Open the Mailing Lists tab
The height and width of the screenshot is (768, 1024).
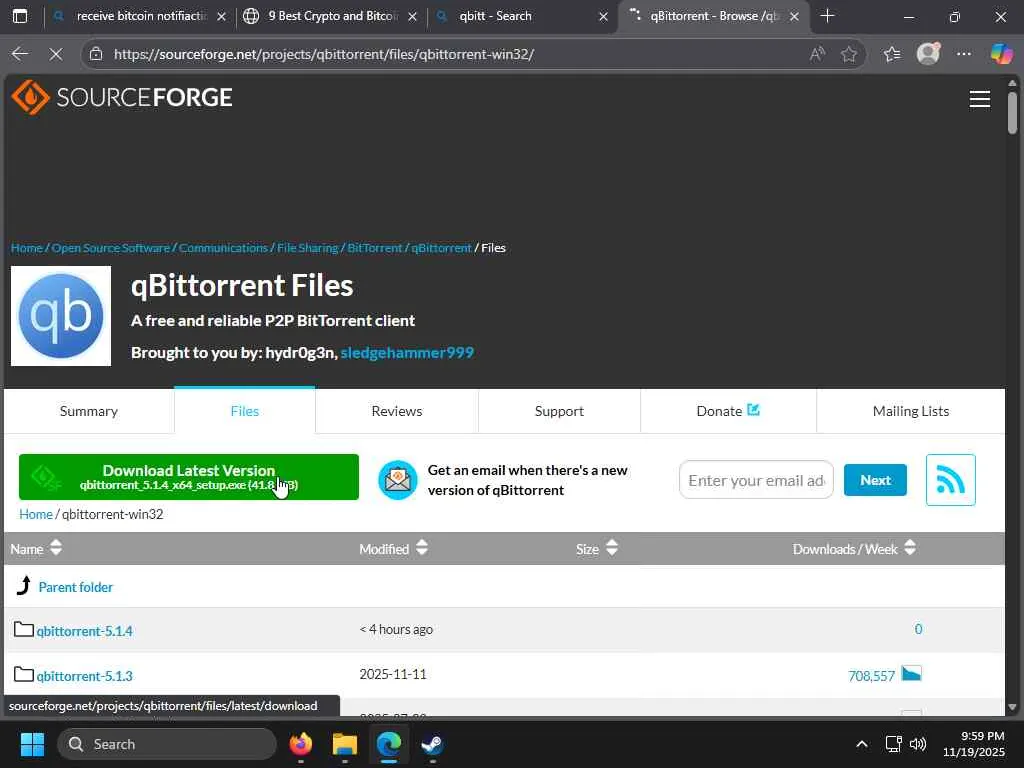click(910, 411)
